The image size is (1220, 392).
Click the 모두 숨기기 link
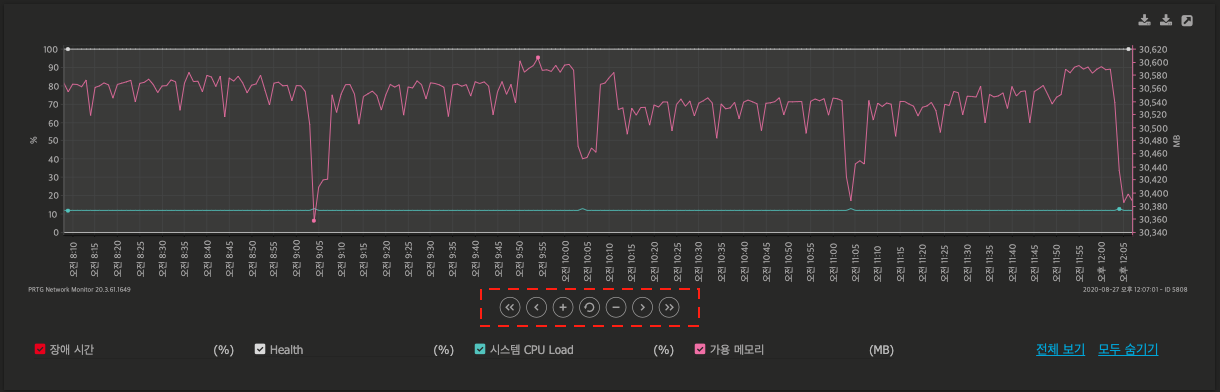click(1128, 350)
